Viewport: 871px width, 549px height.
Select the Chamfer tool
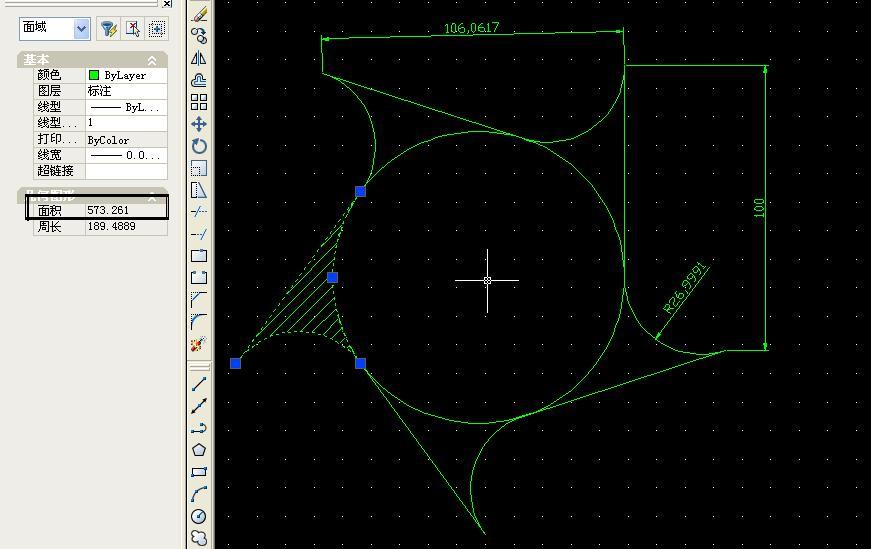tap(199, 300)
